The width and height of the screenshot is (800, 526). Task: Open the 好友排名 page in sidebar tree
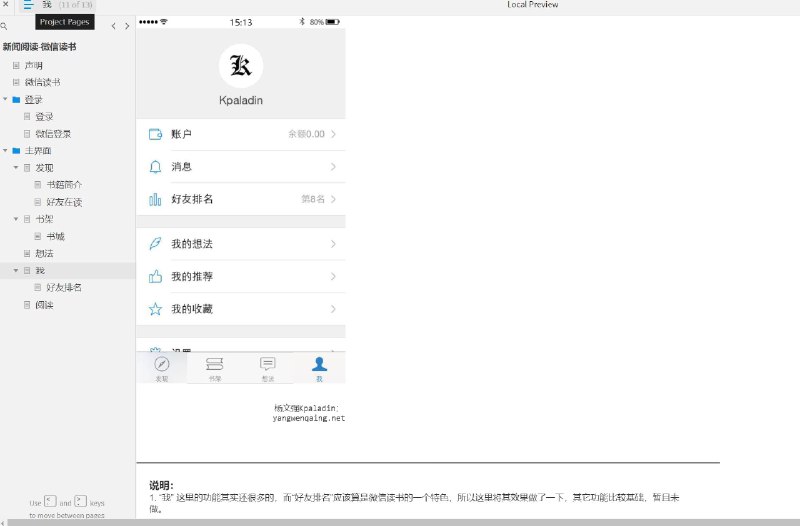tap(64, 287)
